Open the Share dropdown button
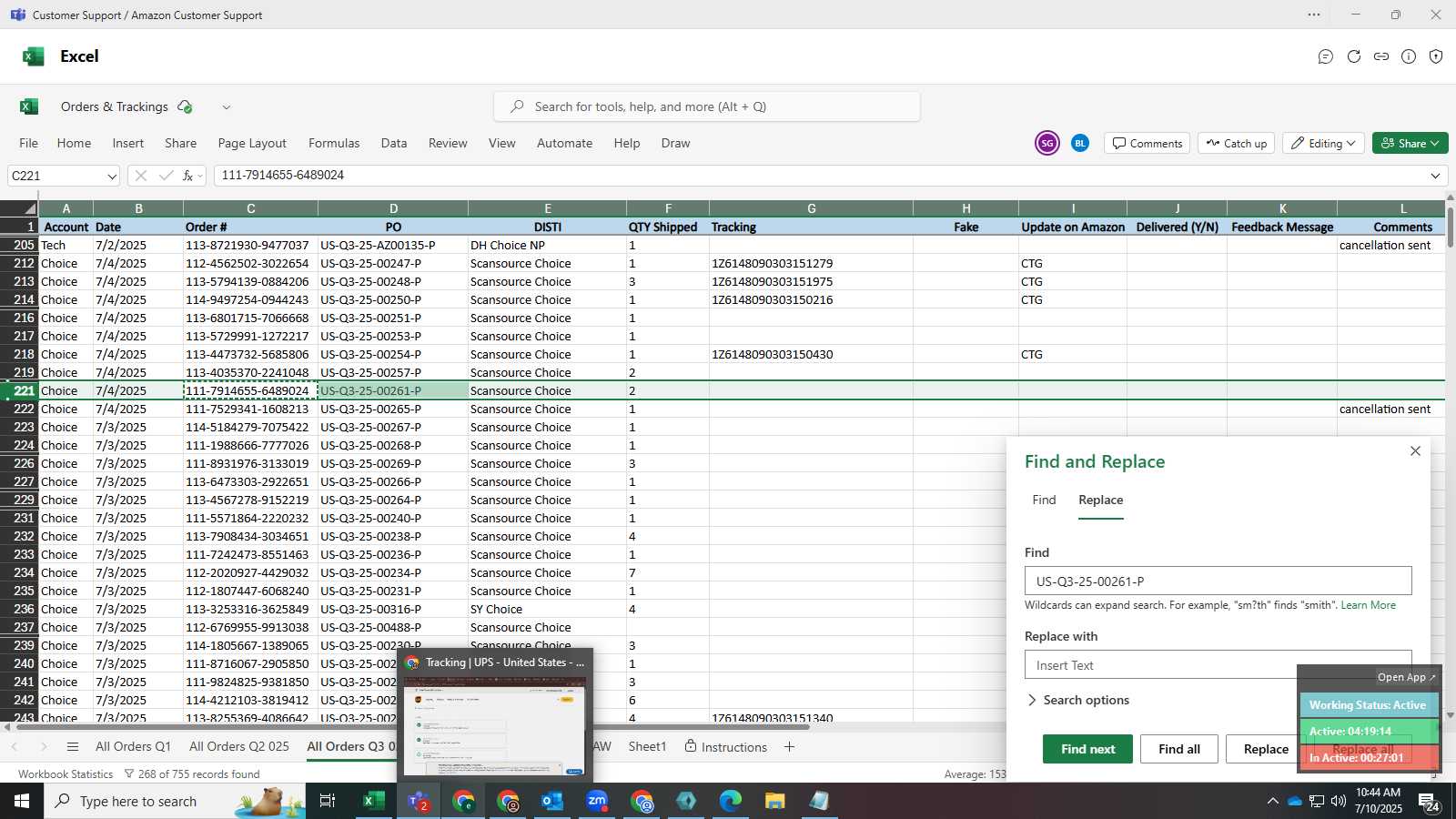The width and height of the screenshot is (1456, 819). [1410, 143]
